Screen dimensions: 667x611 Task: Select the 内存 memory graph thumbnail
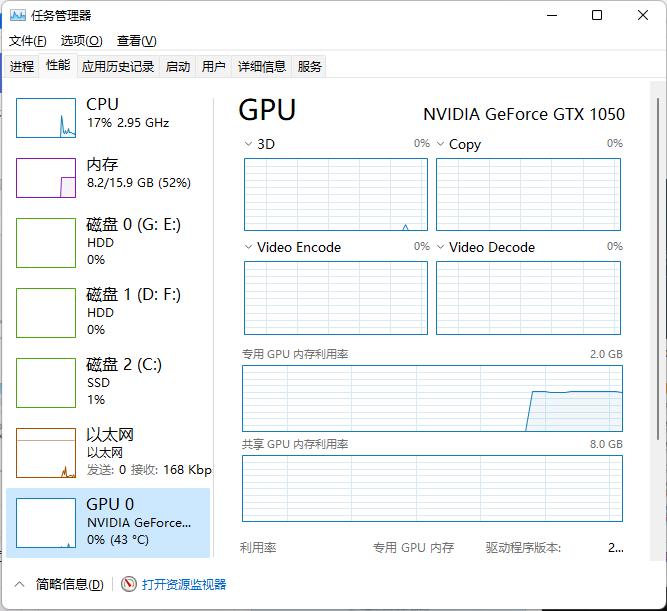coord(46,178)
